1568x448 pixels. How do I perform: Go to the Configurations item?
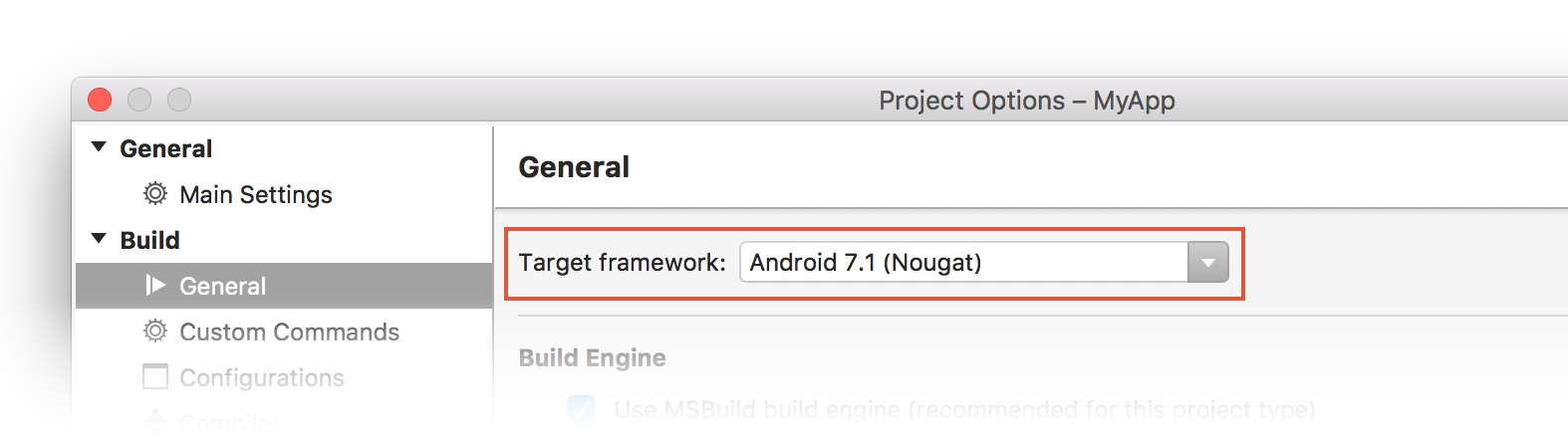(262, 377)
